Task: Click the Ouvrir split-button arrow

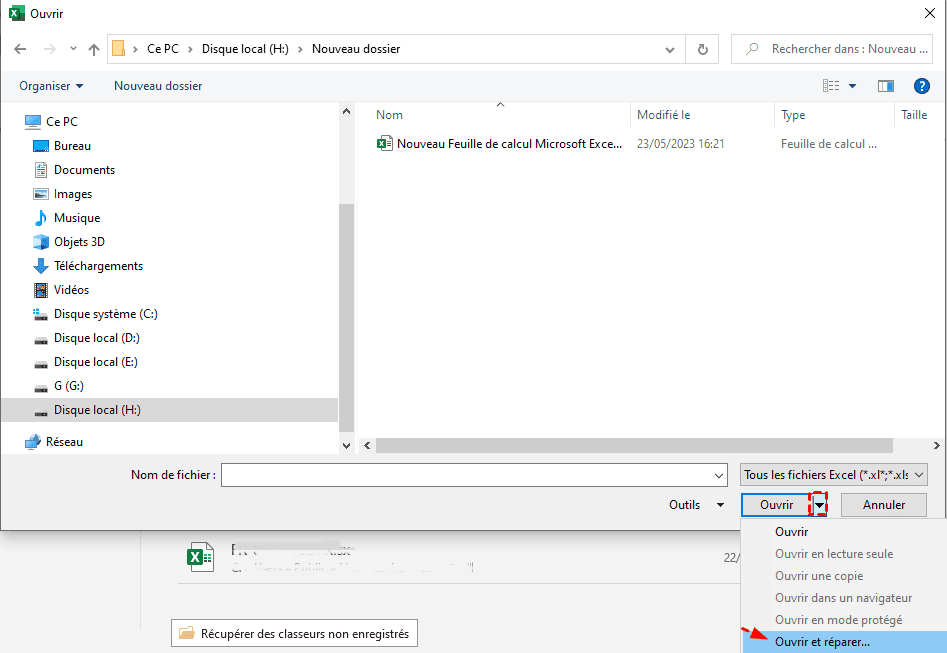Action: (820, 505)
